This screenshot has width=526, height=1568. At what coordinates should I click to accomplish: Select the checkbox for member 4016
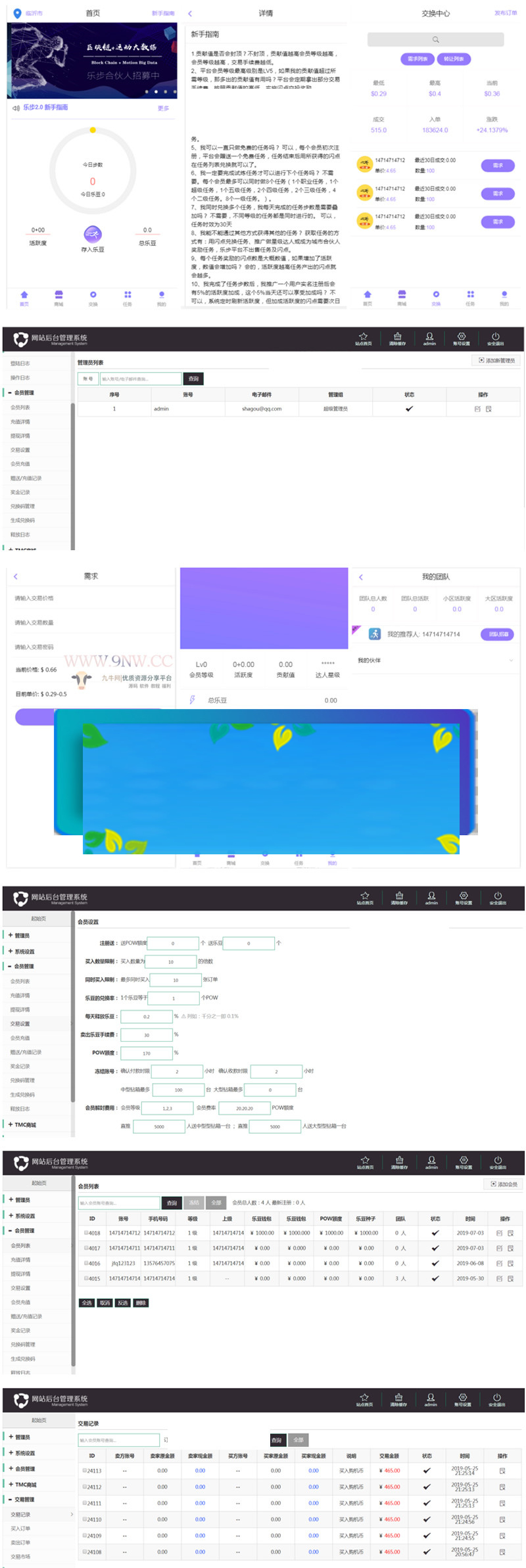(87, 1263)
